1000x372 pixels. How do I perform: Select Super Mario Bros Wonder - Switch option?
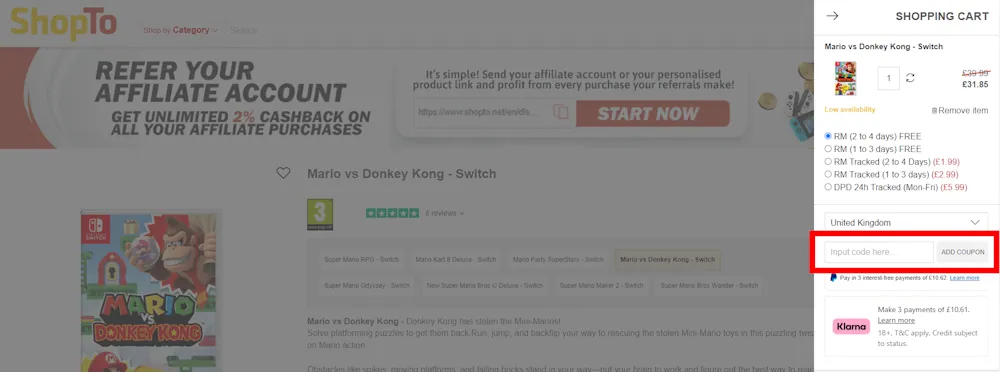709,285
